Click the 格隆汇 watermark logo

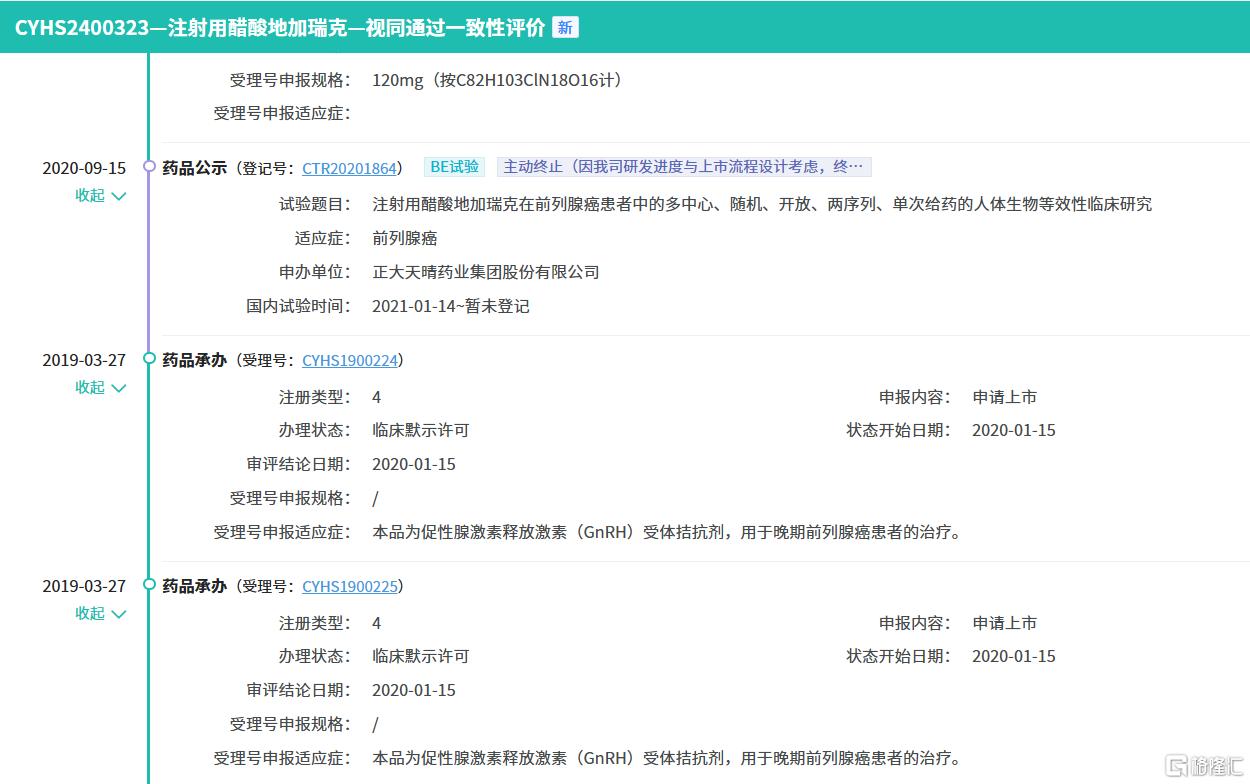(1203, 765)
